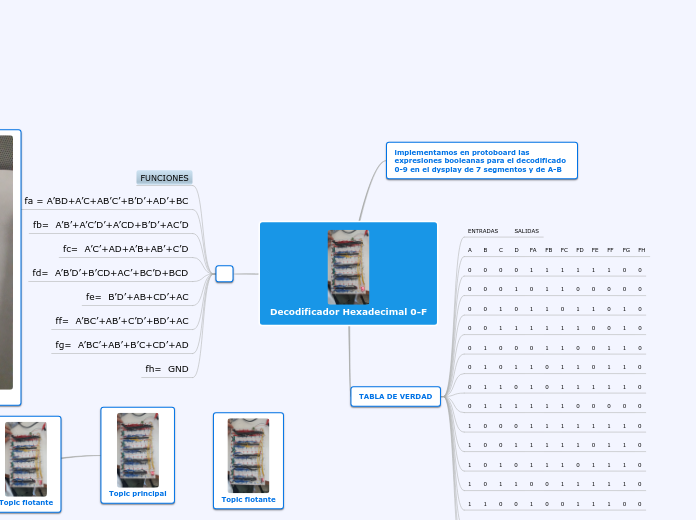Select the ff= A'BC'+AB'+C'D'+BD'+AC branch
696x520 pixels.
(122, 321)
